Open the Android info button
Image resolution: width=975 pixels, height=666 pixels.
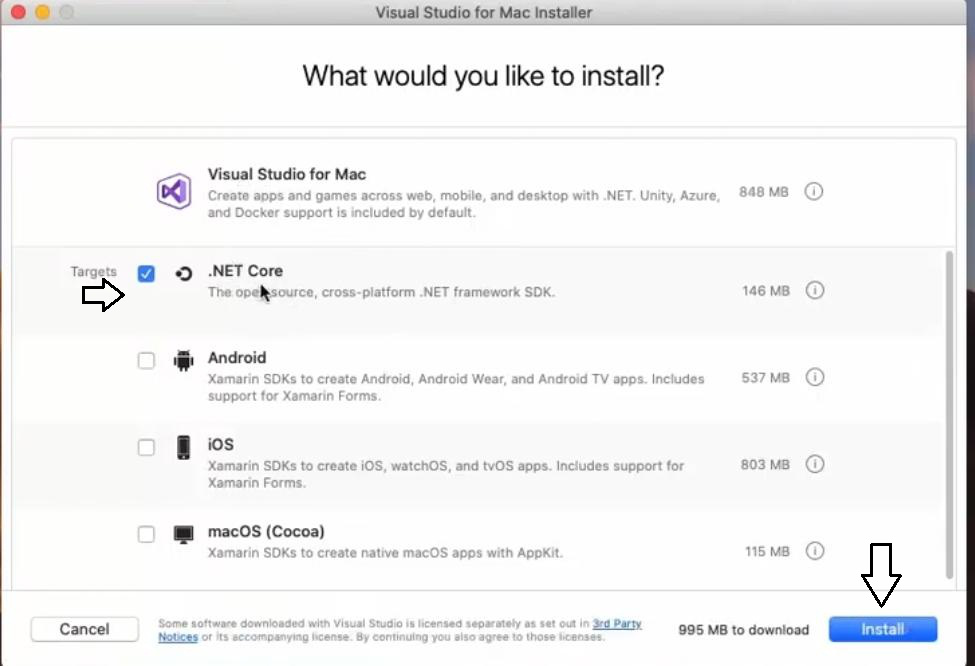814,377
